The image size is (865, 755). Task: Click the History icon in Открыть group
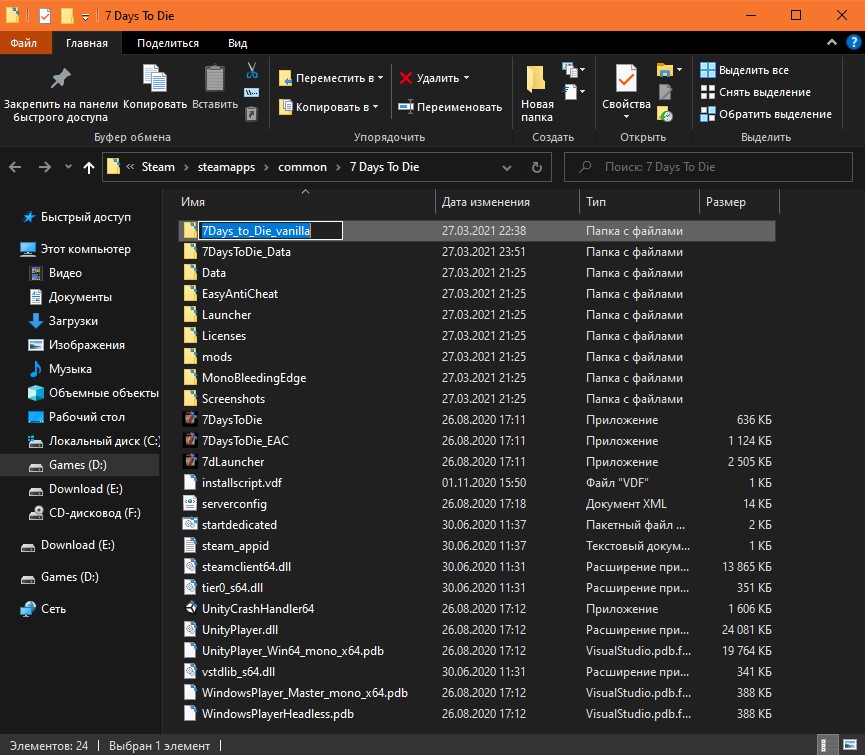(665, 114)
